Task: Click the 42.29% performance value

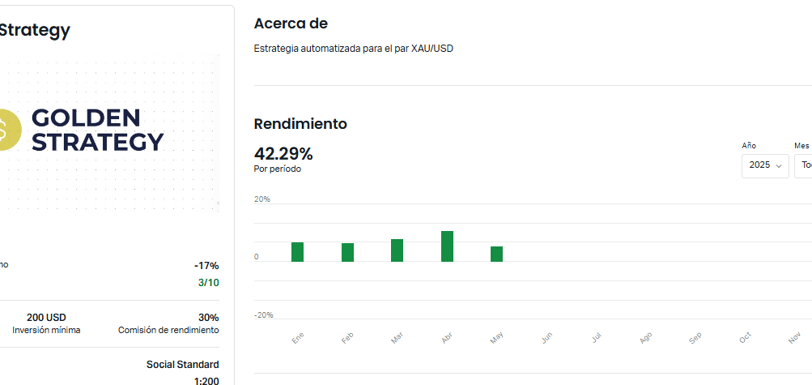Action: (283, 154)
